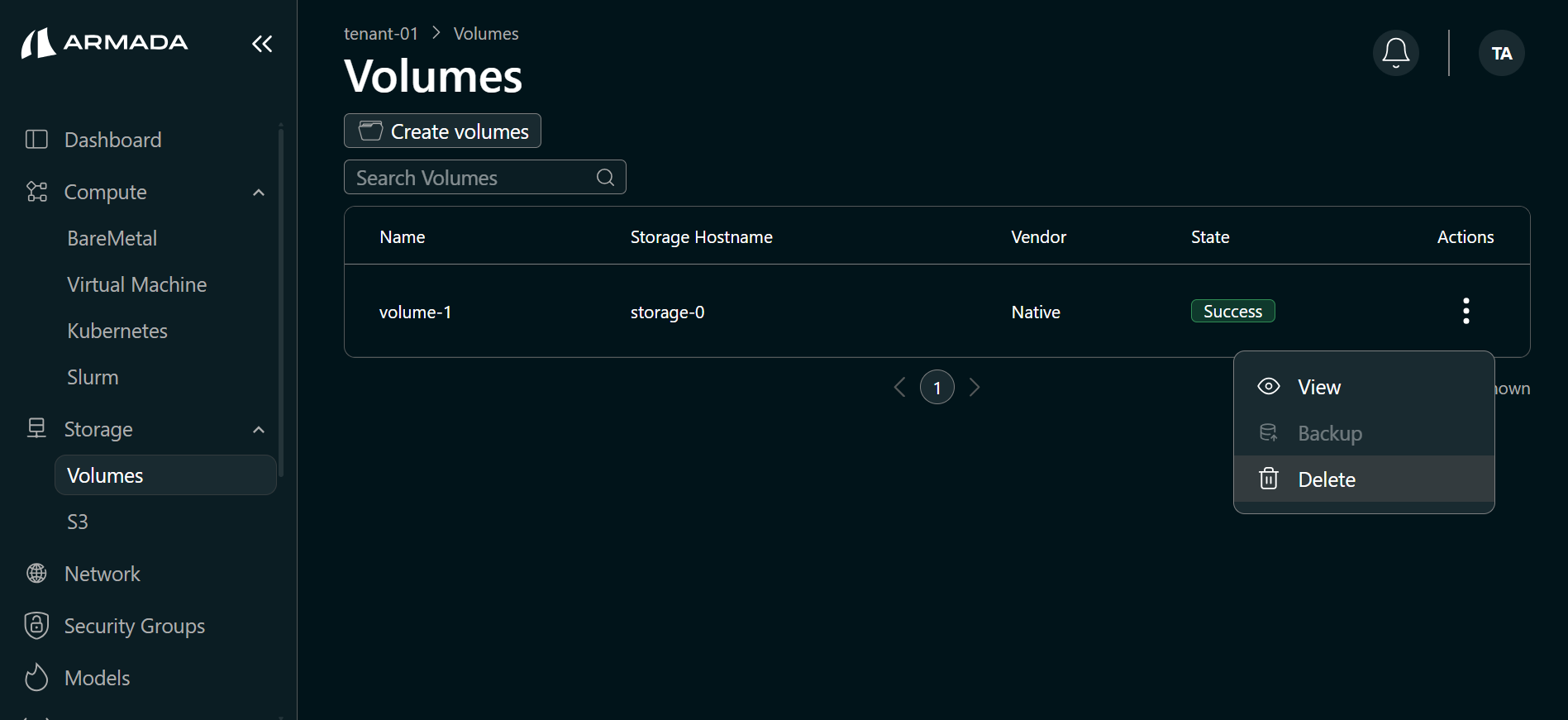Open actions menu for volume-1
The height and width of the screenshot is (720, 1568).
(x=1466, y=311)
